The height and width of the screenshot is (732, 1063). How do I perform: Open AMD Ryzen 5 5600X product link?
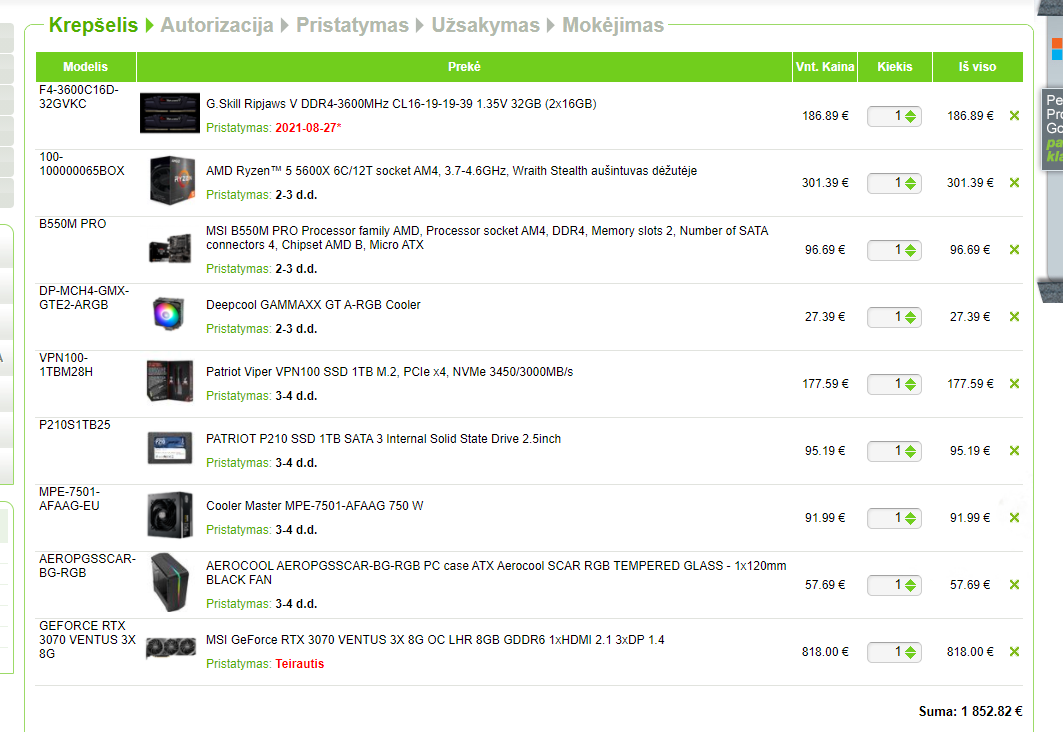[452, 171]
